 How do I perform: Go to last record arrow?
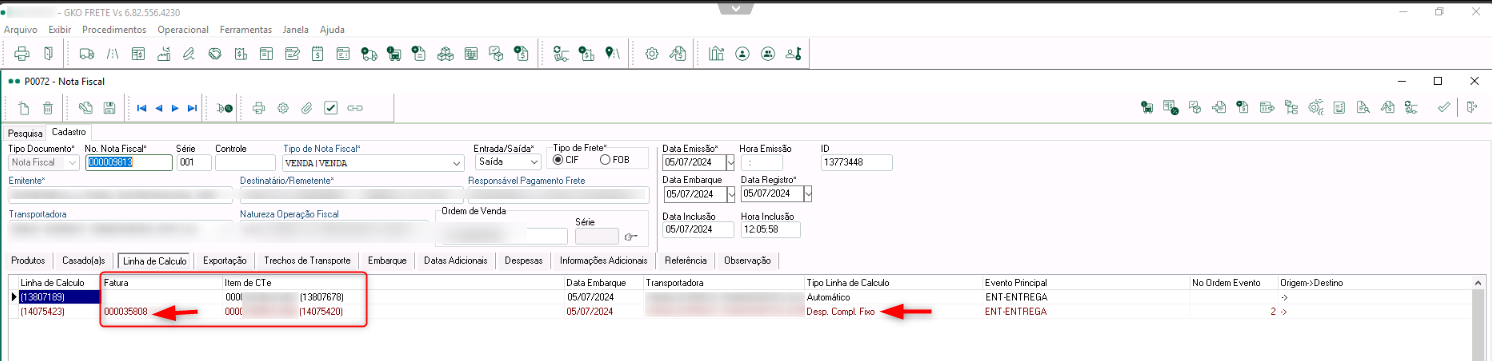click(192, 107)
